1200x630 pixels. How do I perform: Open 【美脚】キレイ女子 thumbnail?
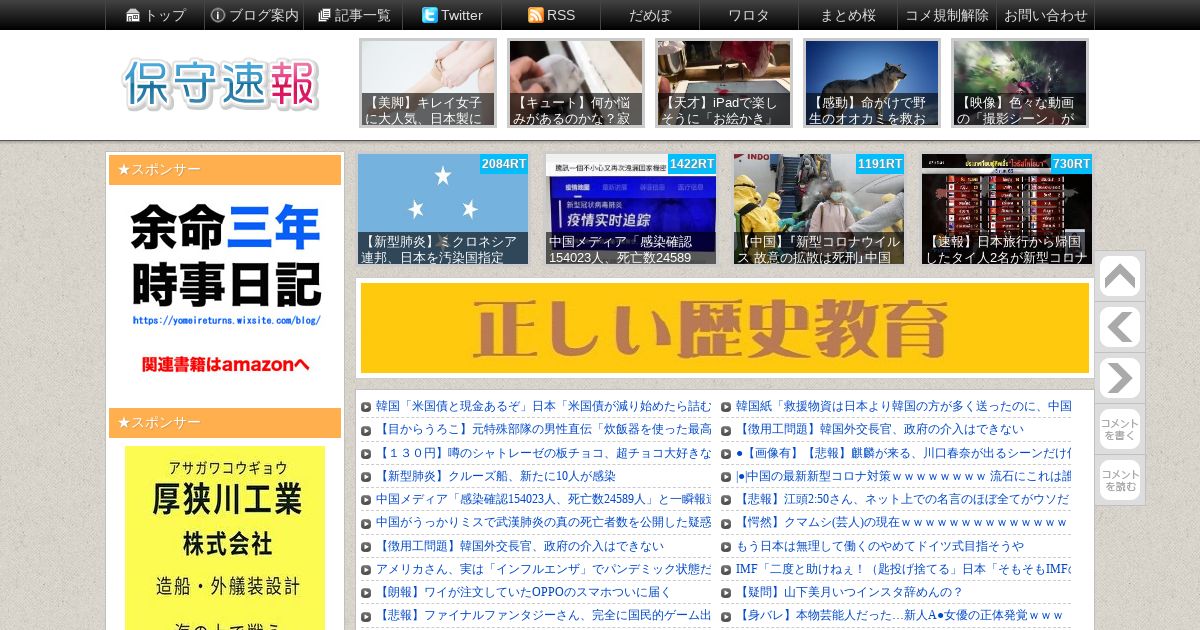tap(428, 83)
